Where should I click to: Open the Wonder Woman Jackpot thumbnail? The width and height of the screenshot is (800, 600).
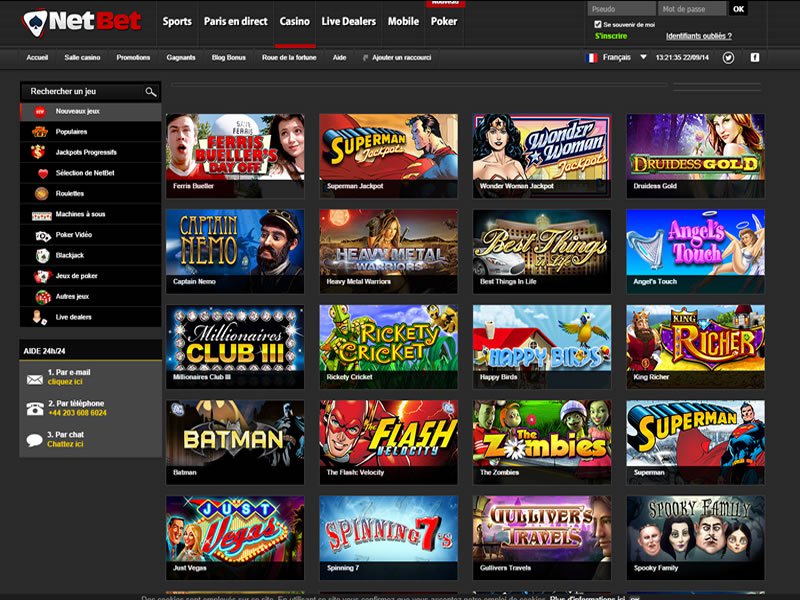click(x=542, y=156)
